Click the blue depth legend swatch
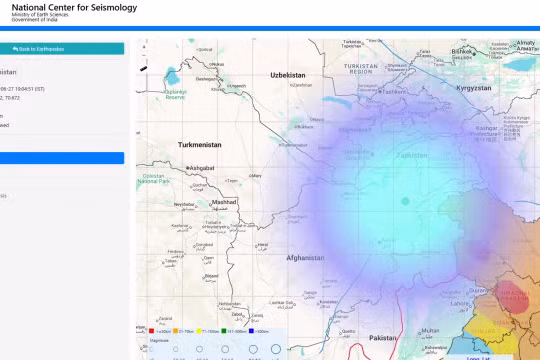 pyautogui.click(x=251, y=331)
